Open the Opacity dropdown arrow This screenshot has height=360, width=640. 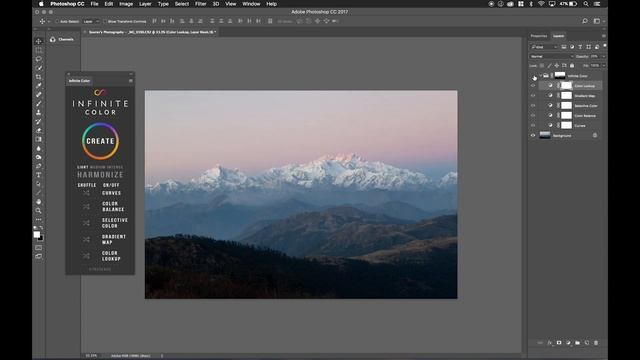pos(604,56)
